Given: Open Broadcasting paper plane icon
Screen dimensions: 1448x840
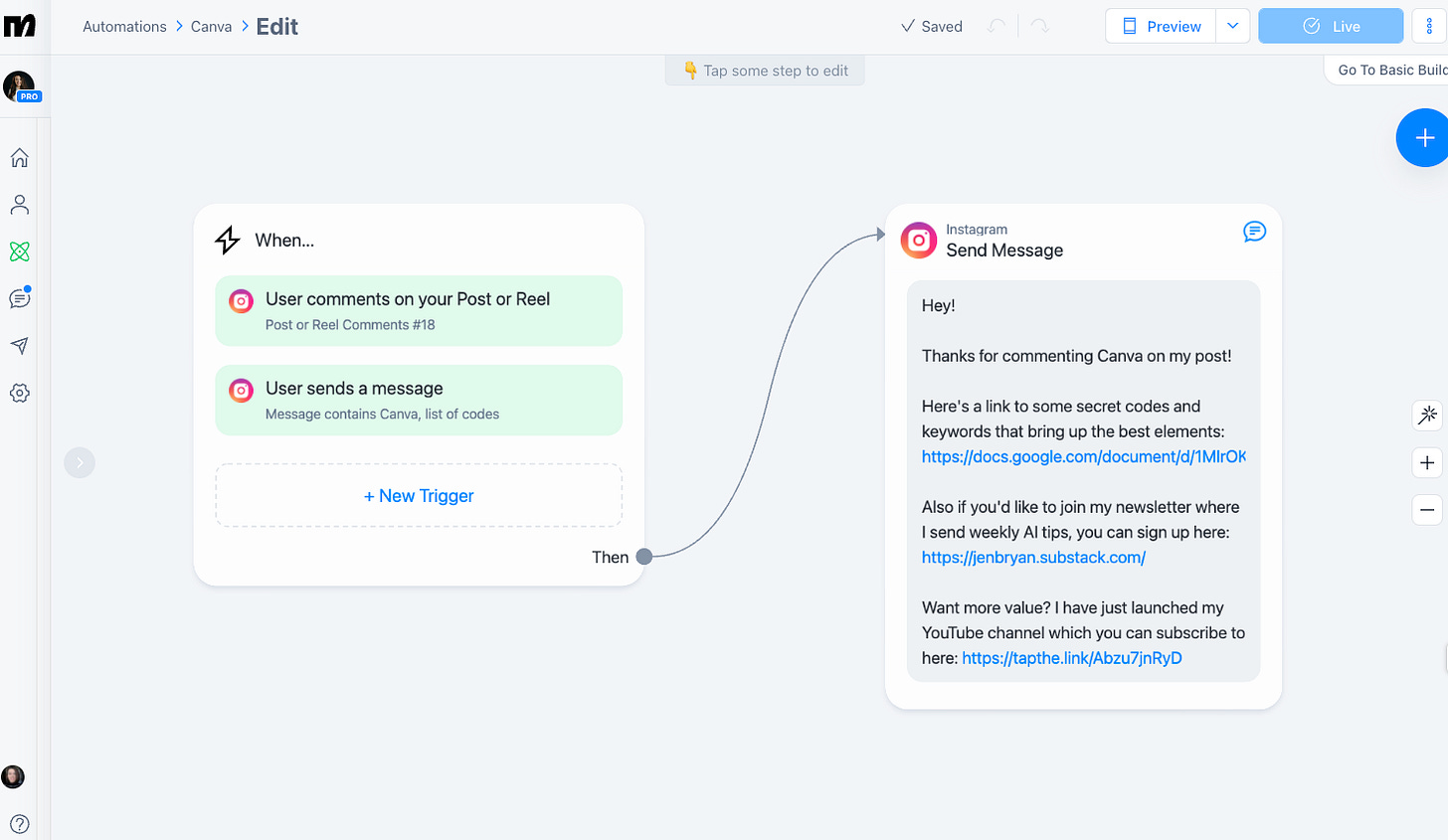Looking at the screenshot, I should tap(19, 346).
